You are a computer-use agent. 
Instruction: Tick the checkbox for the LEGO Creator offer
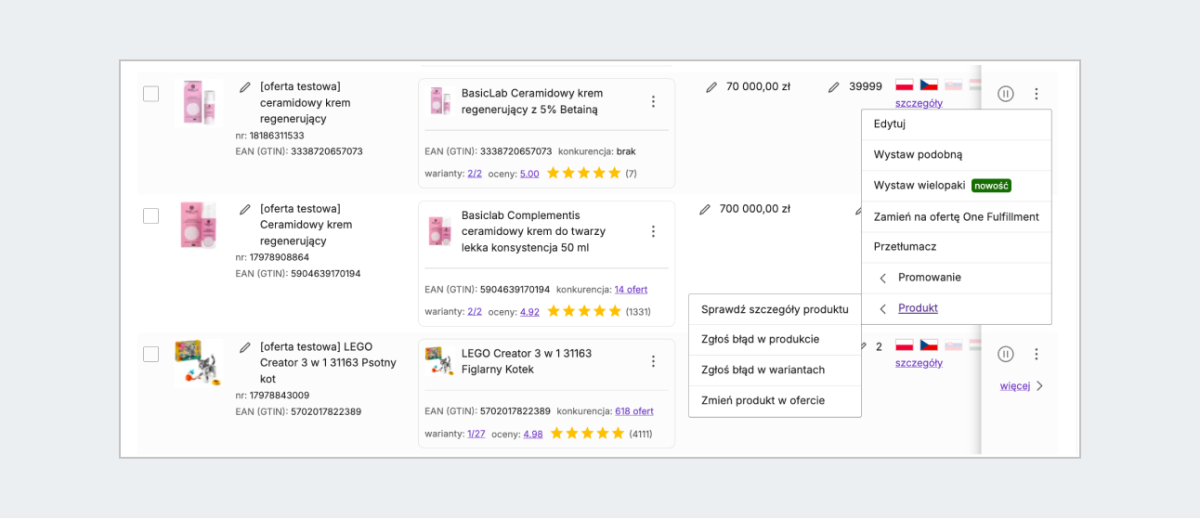point(151,354)
